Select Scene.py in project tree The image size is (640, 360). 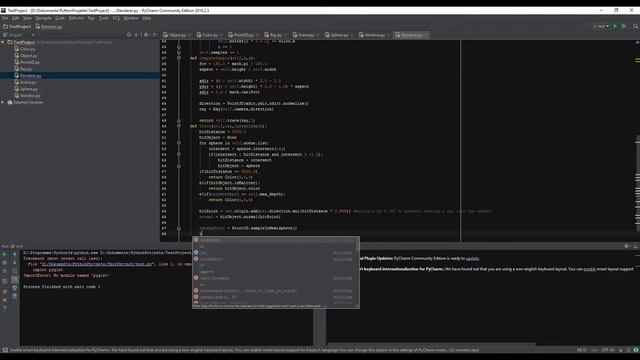25,82
